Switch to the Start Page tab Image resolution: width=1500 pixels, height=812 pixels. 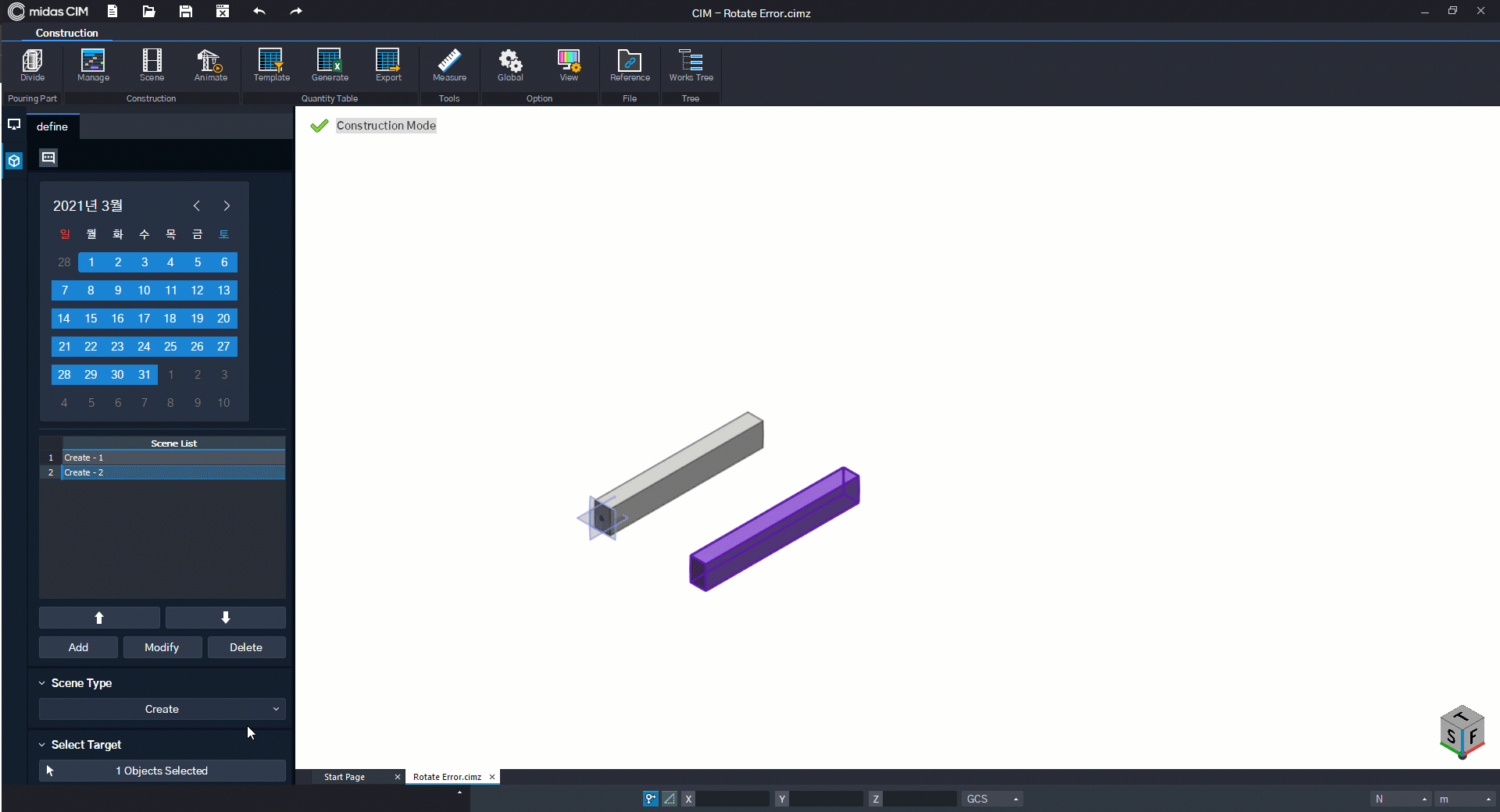coord(345,777)
